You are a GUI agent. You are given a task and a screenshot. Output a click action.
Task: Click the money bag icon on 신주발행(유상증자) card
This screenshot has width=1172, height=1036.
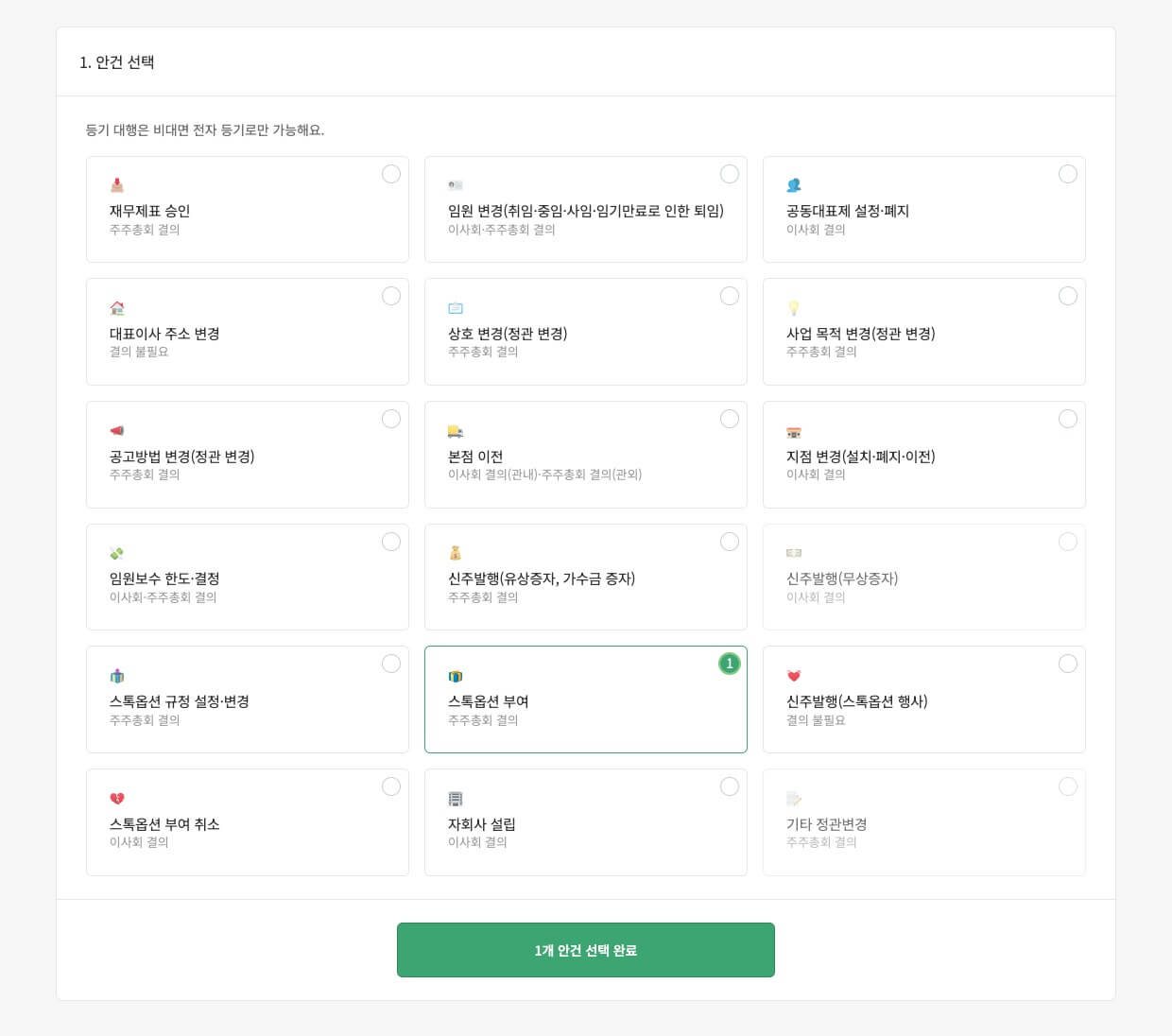[456, 553]
